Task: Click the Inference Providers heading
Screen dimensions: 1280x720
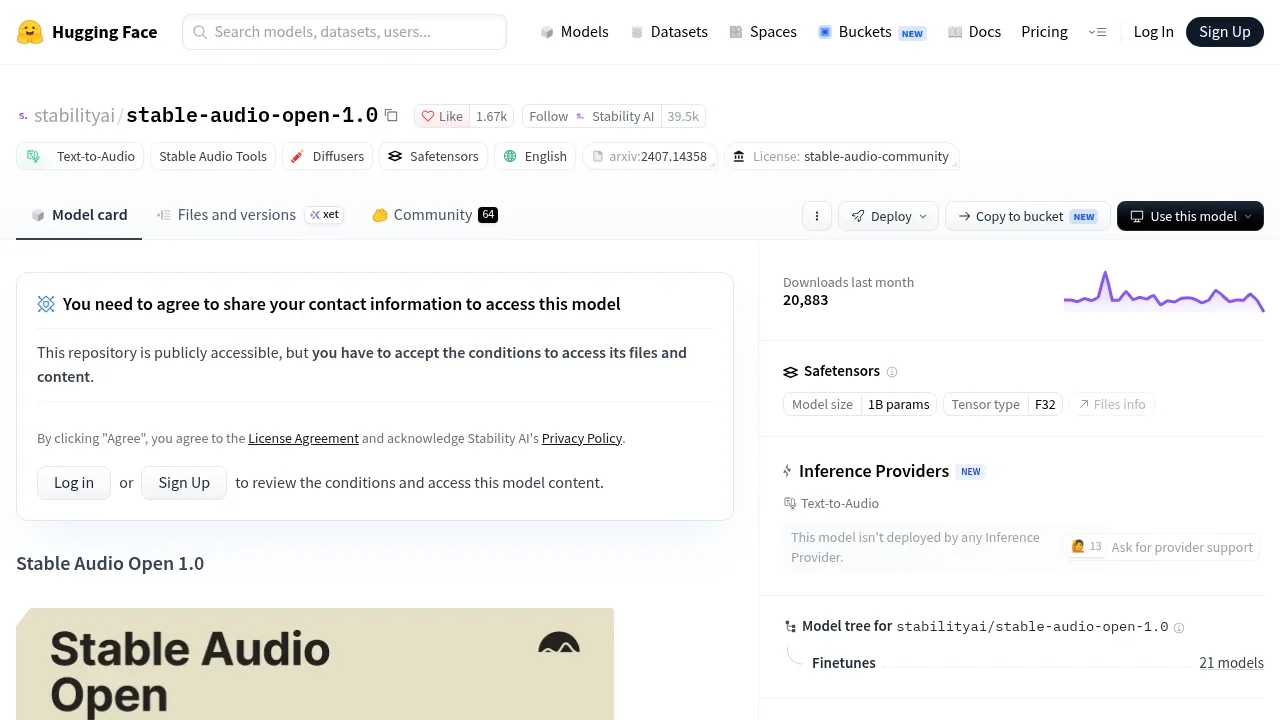Action: tap(874, 471)
